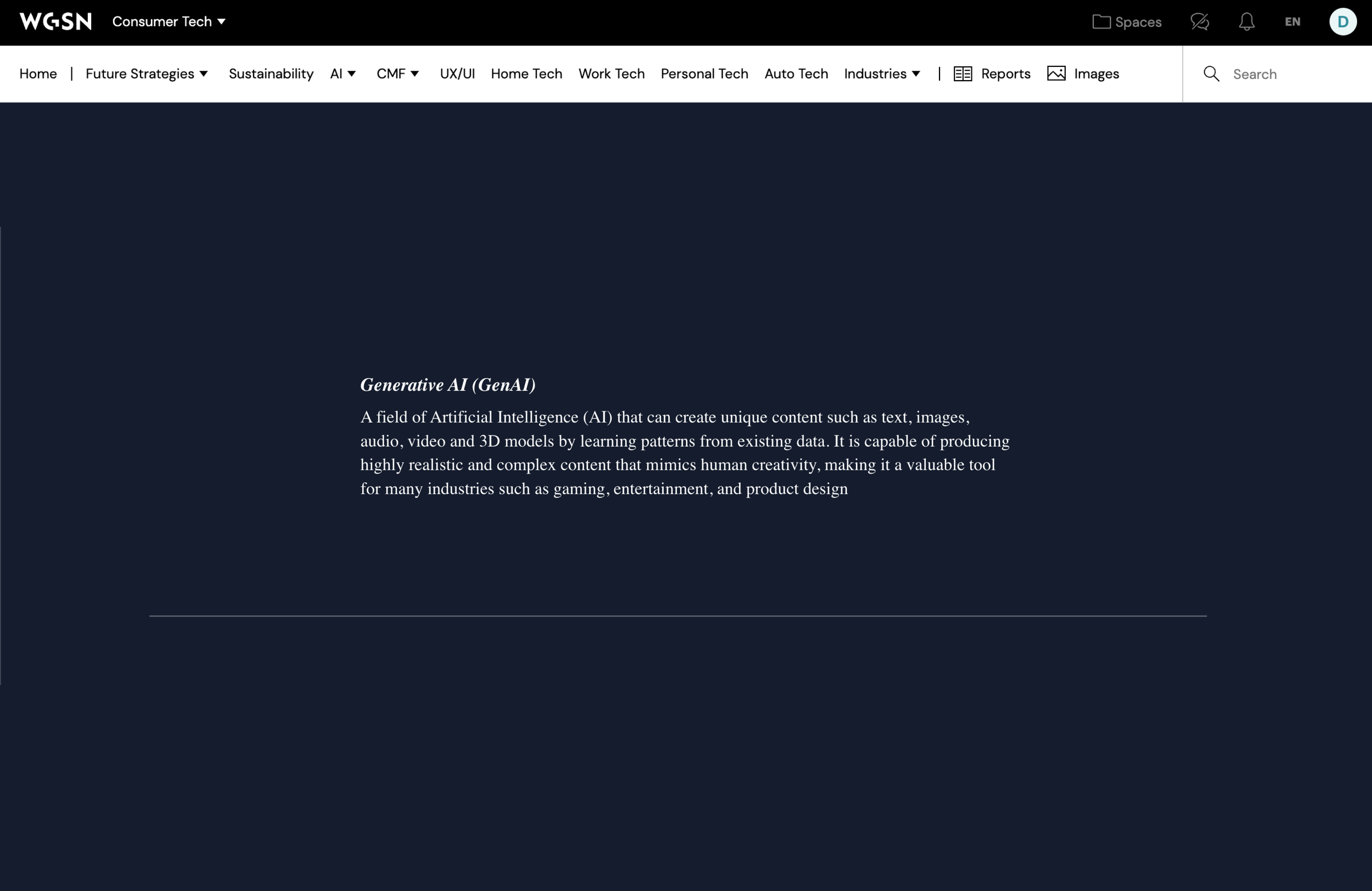
Task: Navigate to Home Tech
Action: [526, 74]
